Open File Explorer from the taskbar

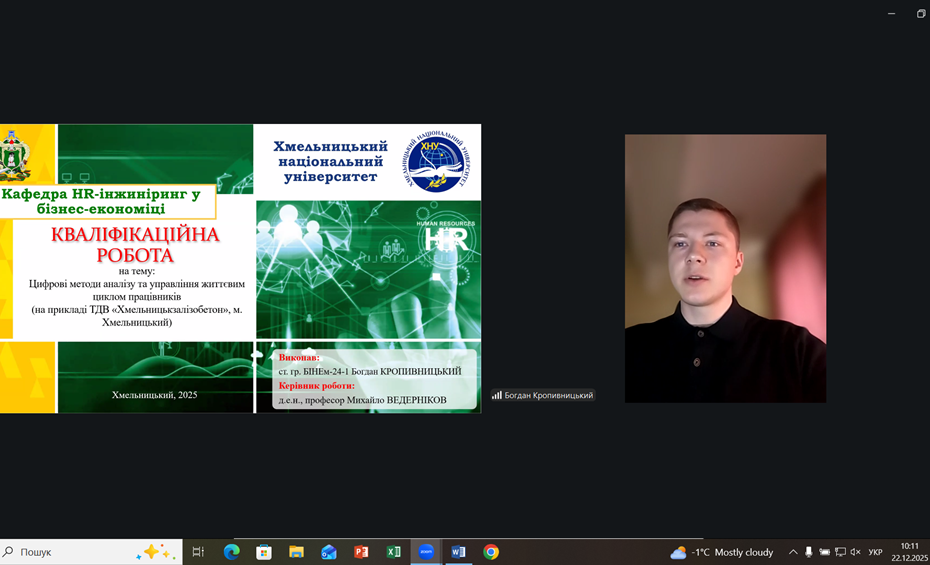[x=296, y=552]
